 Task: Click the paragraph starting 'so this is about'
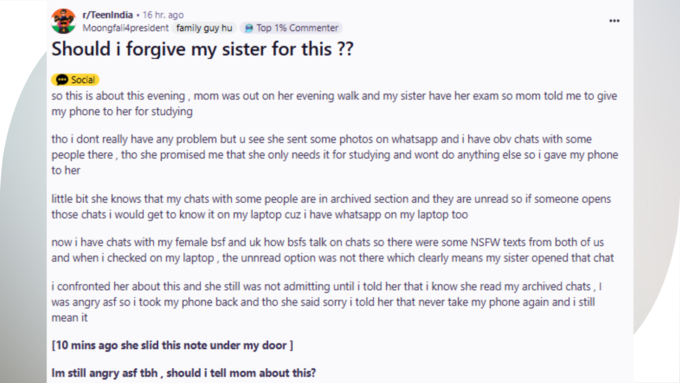tap(334, 104)
